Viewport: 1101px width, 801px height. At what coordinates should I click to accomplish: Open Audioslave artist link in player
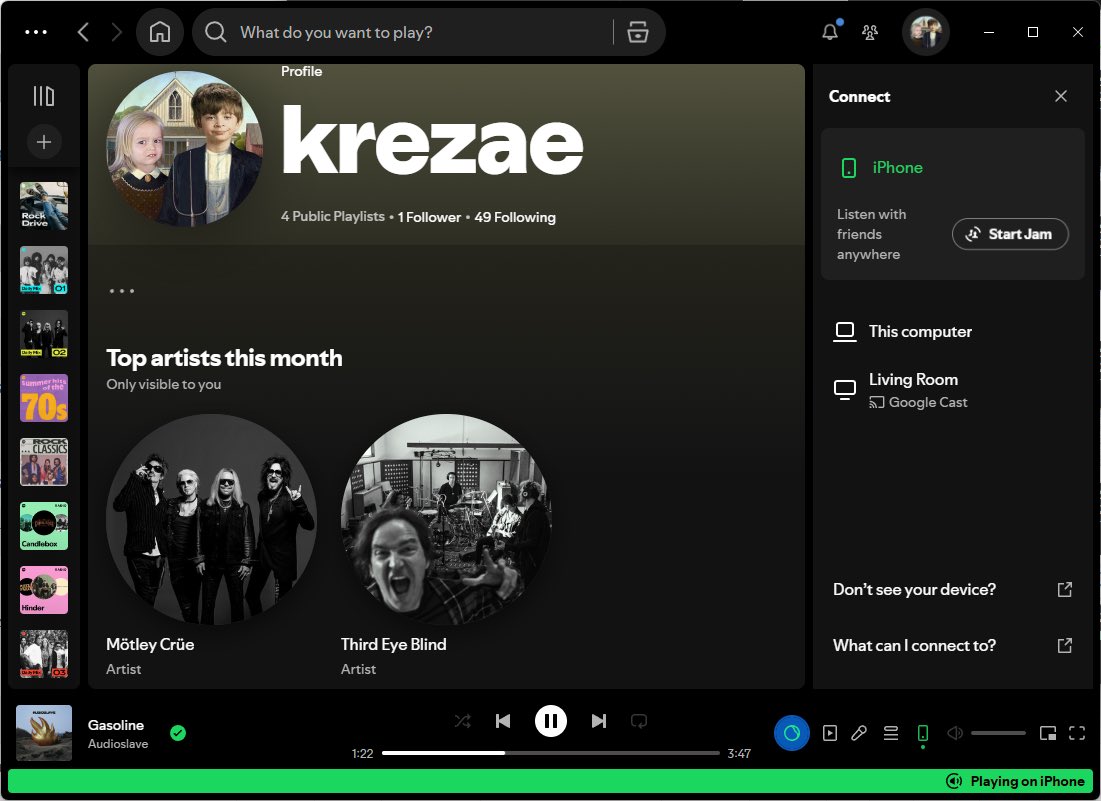(118, 744)
